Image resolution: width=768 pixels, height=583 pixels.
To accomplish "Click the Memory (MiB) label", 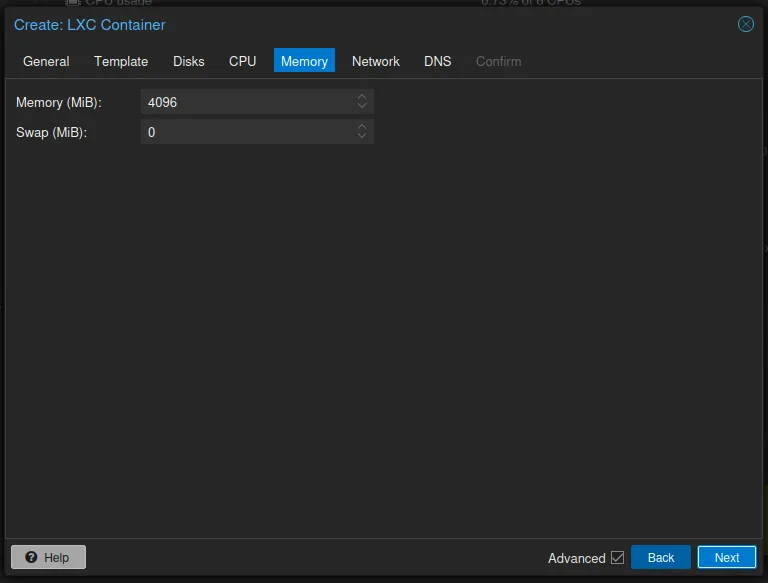I will point(59,102).
